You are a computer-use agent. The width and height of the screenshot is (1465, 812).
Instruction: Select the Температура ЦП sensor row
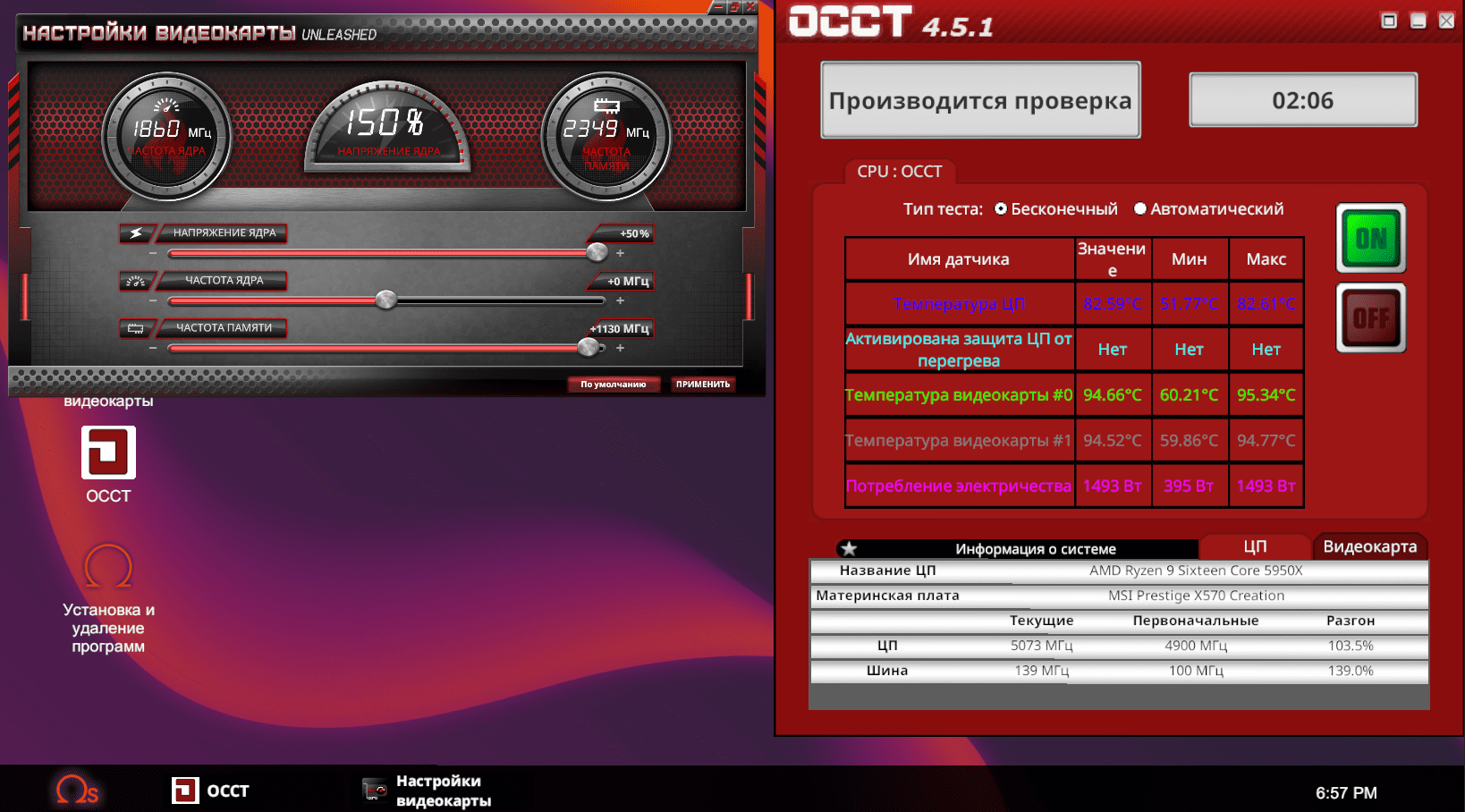click(x=1074, y=304)
